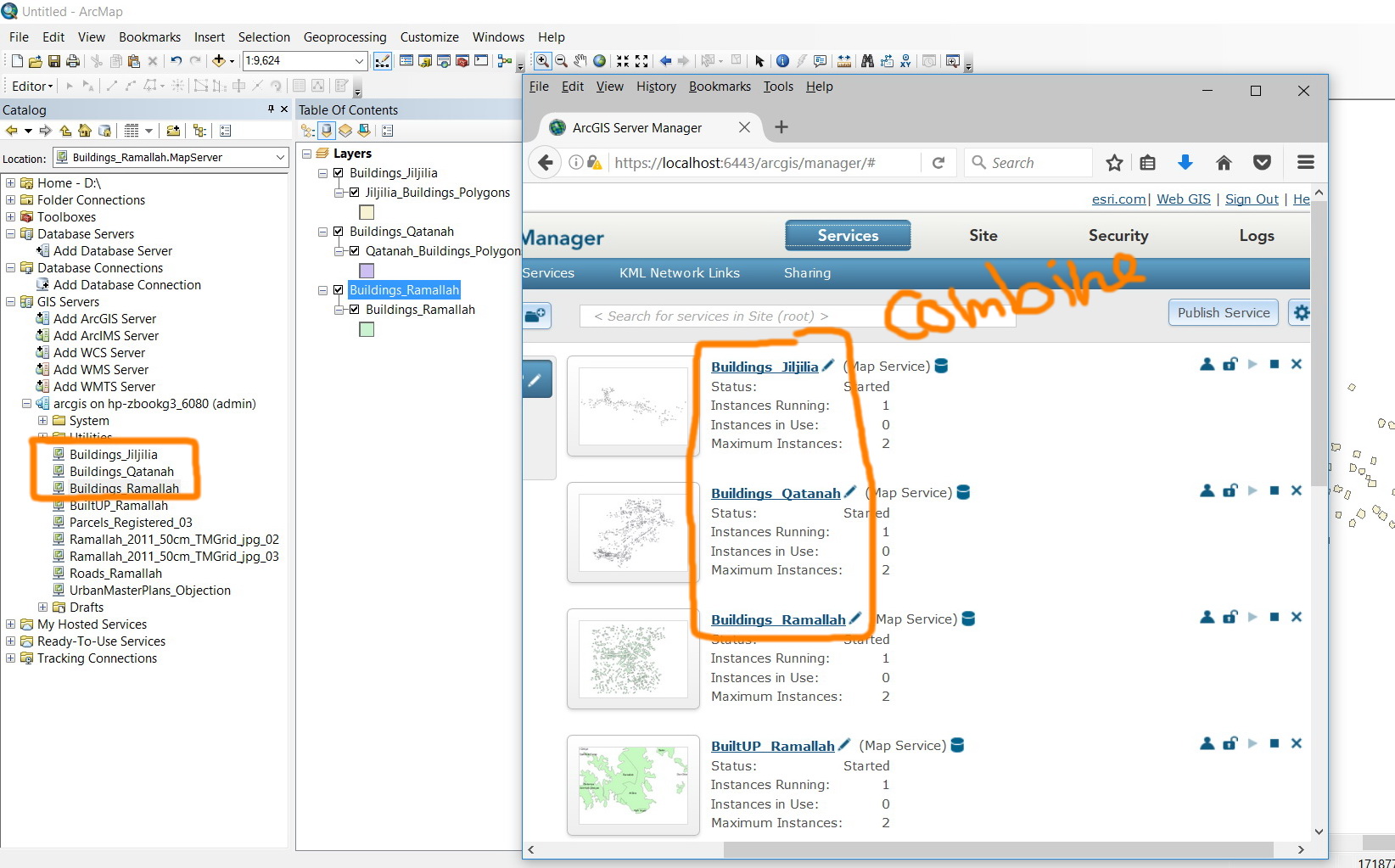This screenshot has height=868, width=1395.
Task: Click the Publish Service button
Action: 1224,313
